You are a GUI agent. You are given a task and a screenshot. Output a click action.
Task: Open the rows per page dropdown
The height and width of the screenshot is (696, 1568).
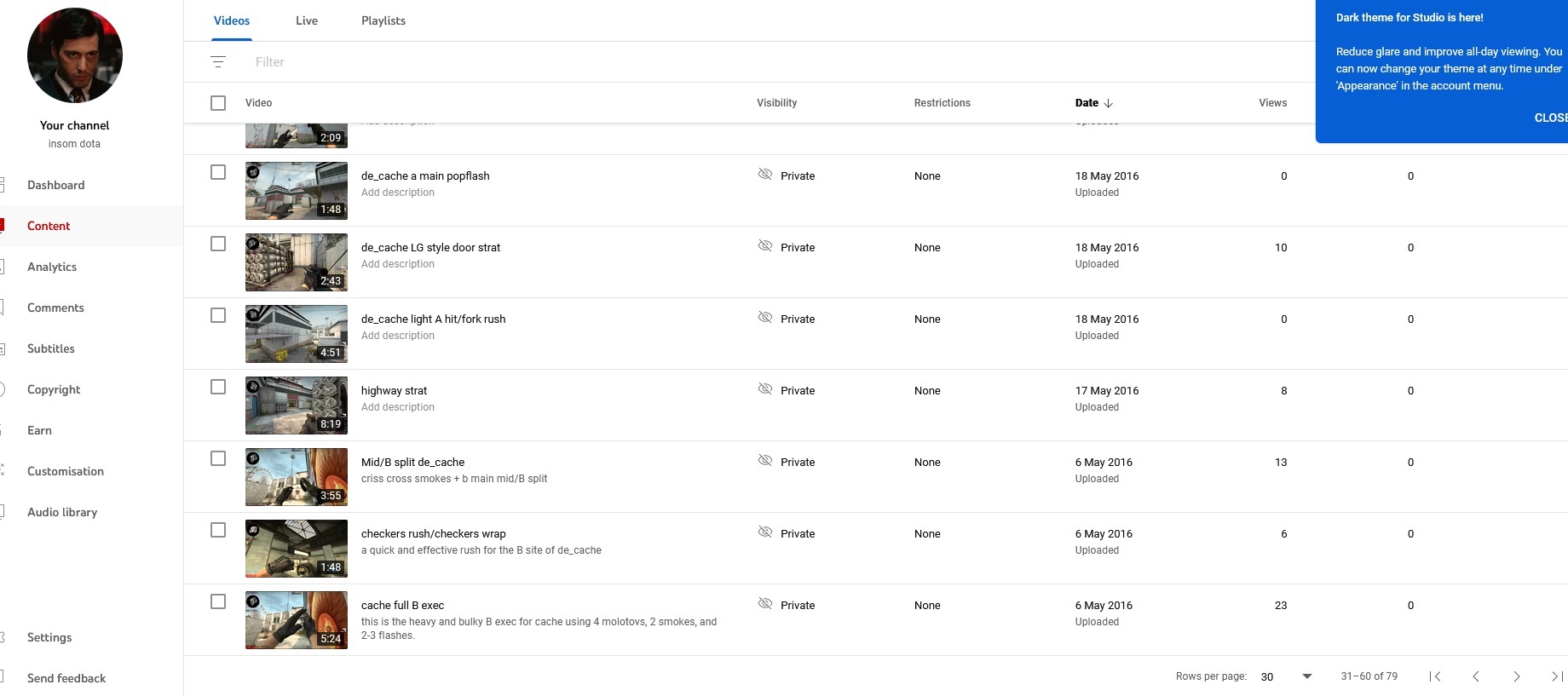pyautogui.click(x=1287, y=676)
